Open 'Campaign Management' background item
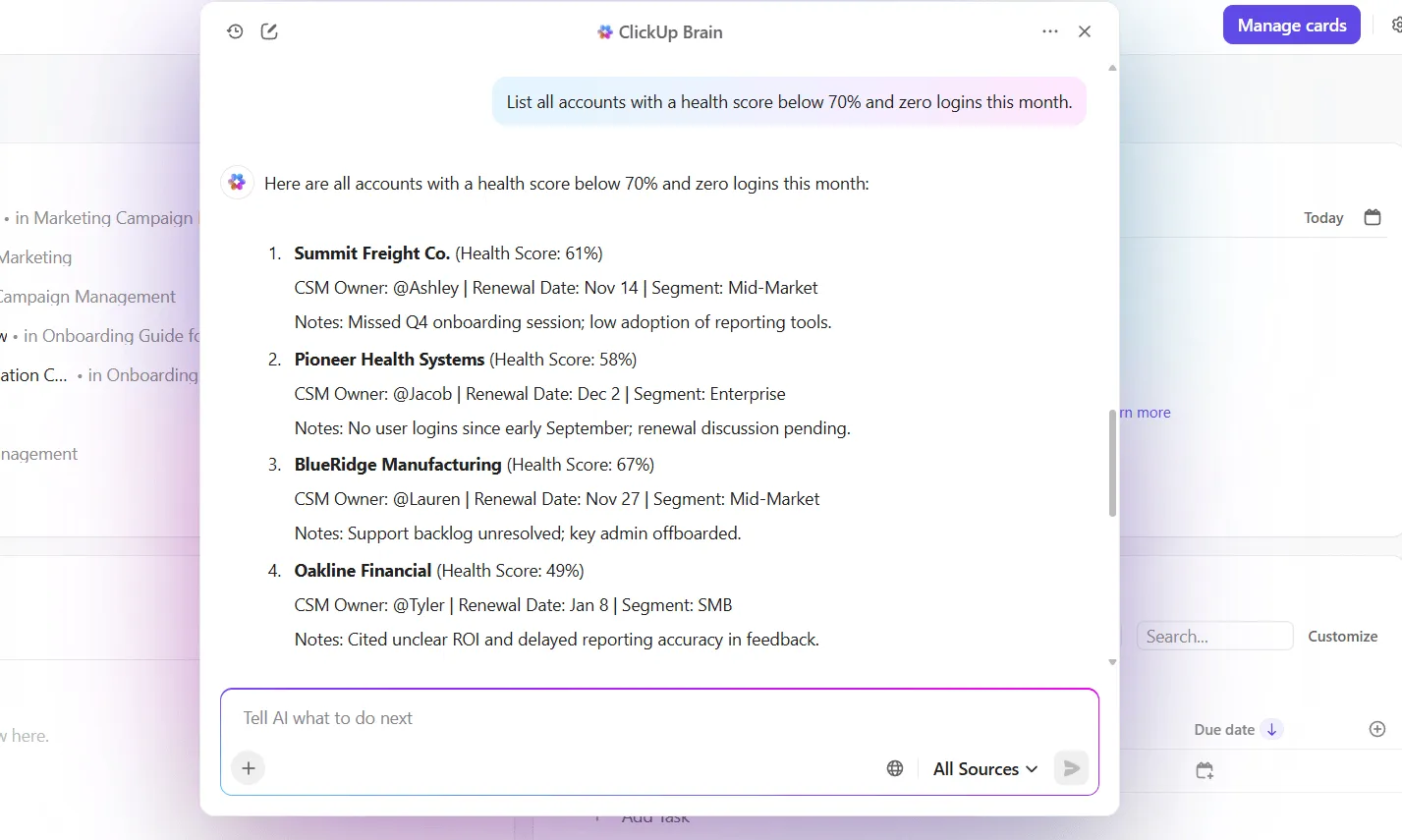Image resolution: width=1402 pixels, height=840 pixels. (x=86, y=297)
